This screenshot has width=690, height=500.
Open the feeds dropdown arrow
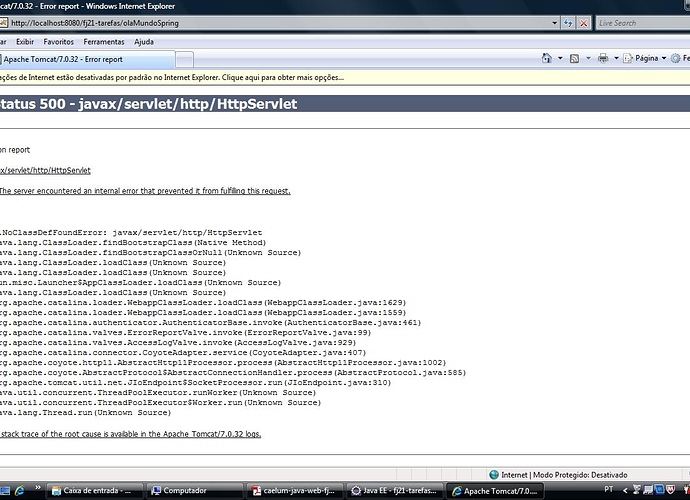tap(588, 58)
